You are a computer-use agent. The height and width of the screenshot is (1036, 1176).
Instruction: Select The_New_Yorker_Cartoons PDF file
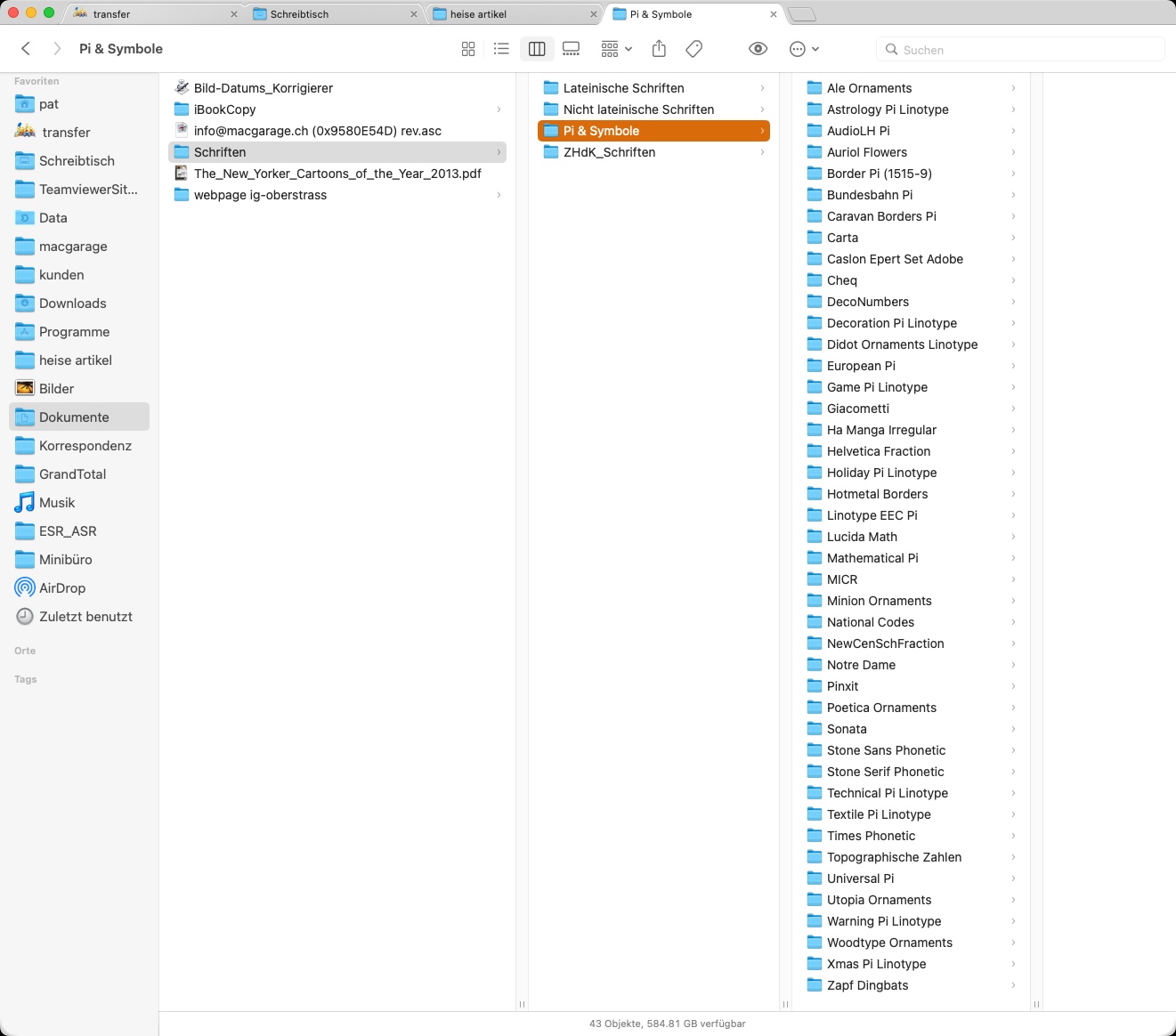[x=337, y=174]
